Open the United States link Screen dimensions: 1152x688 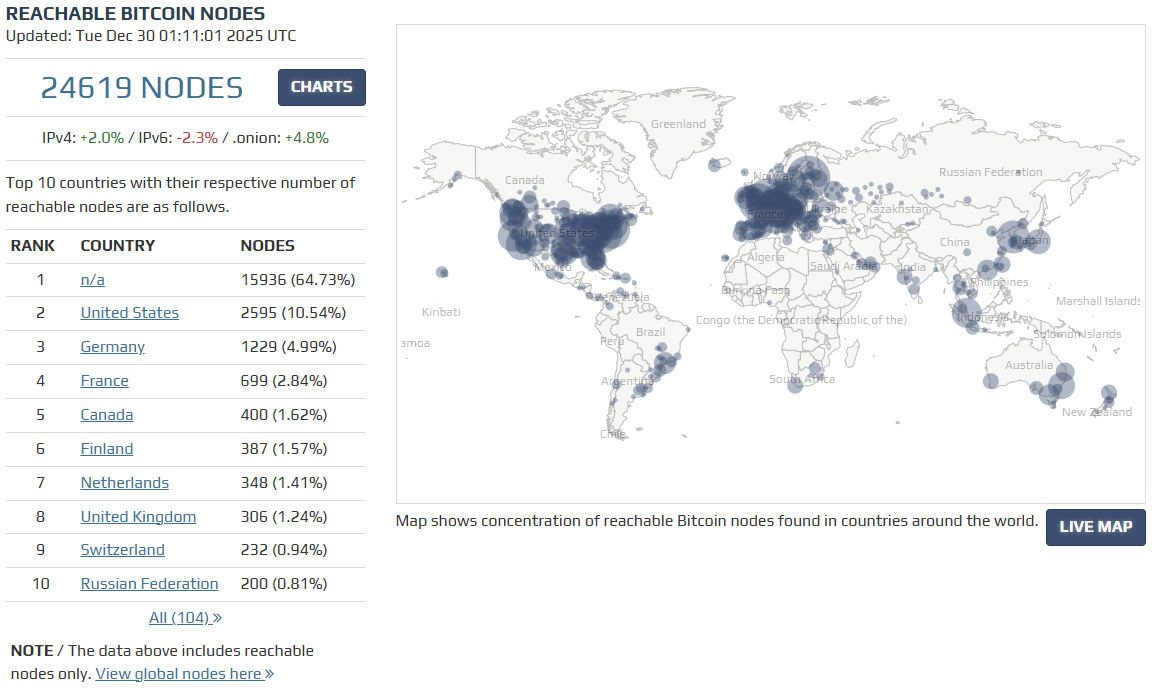tap(129, 313)
